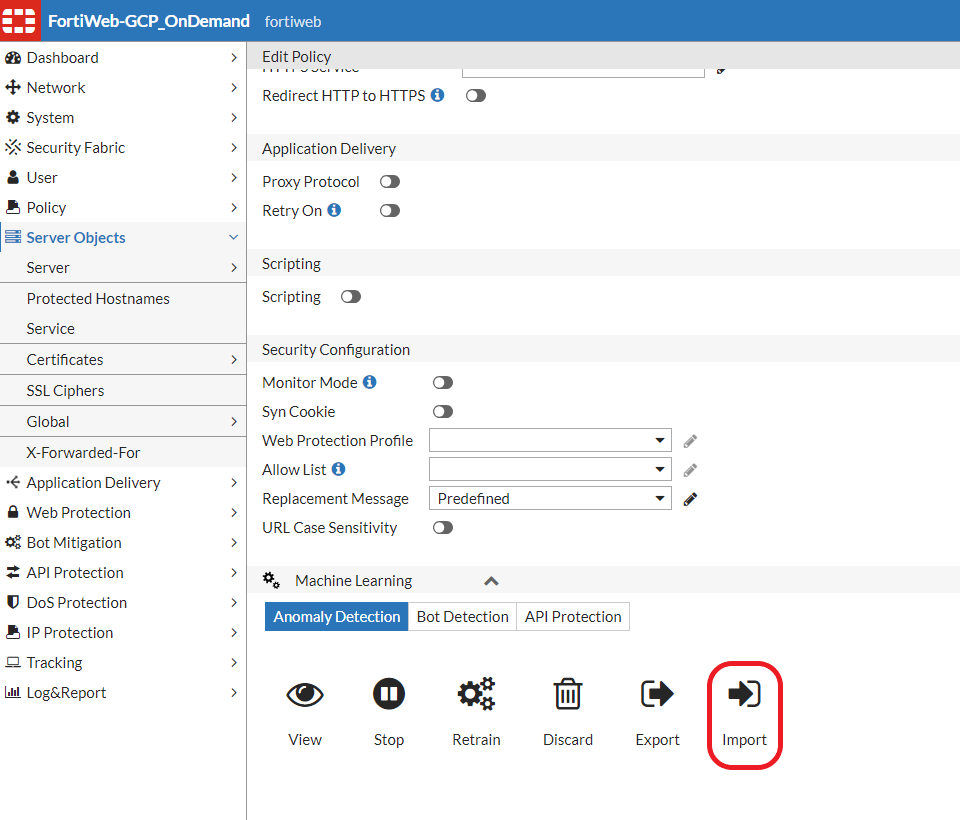Expand the Certificates submenu chevron
The image size is (960, 820).
coord(234,359)
